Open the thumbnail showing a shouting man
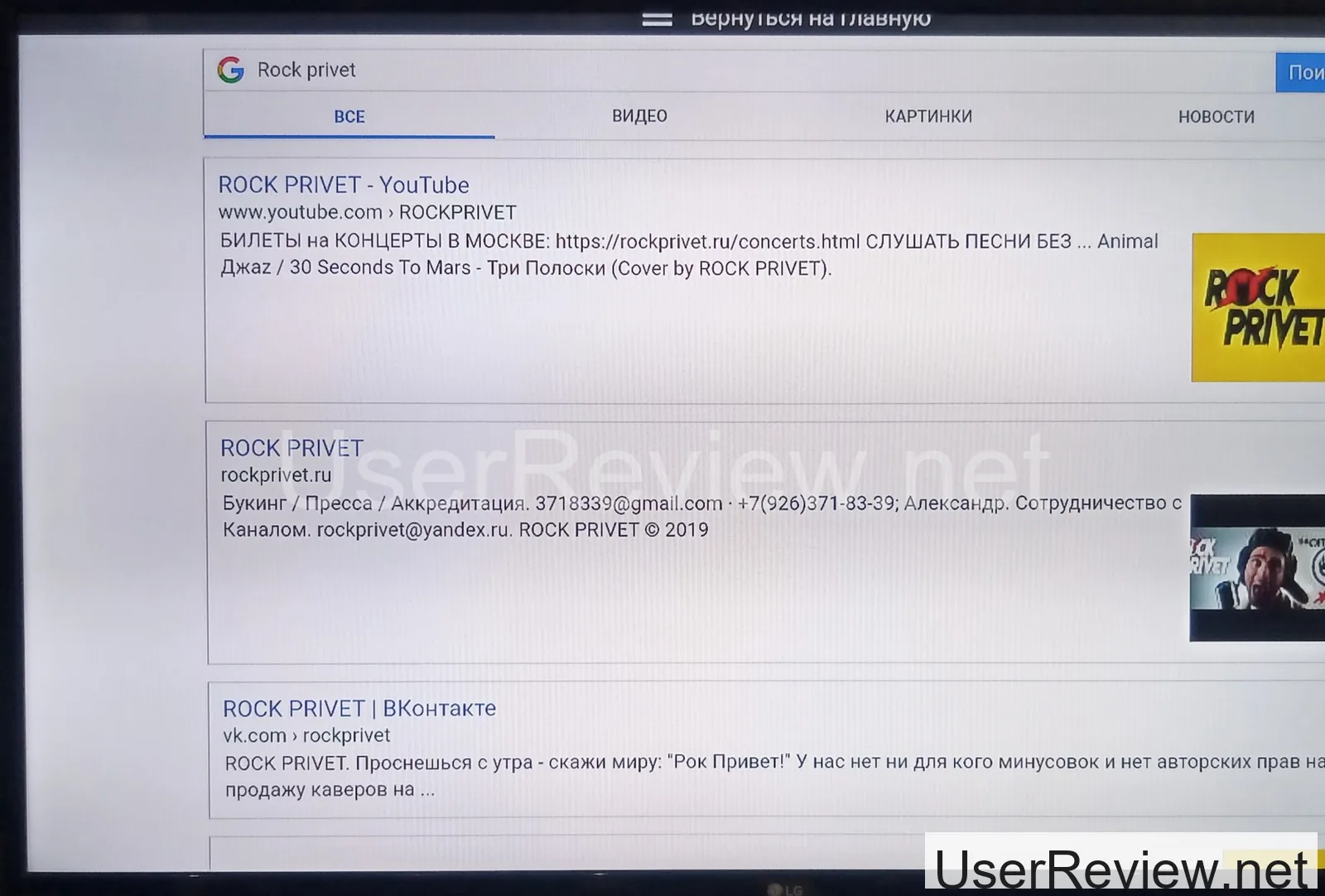This screenshot has height=896, width=1325. (x=1256, y=568)
